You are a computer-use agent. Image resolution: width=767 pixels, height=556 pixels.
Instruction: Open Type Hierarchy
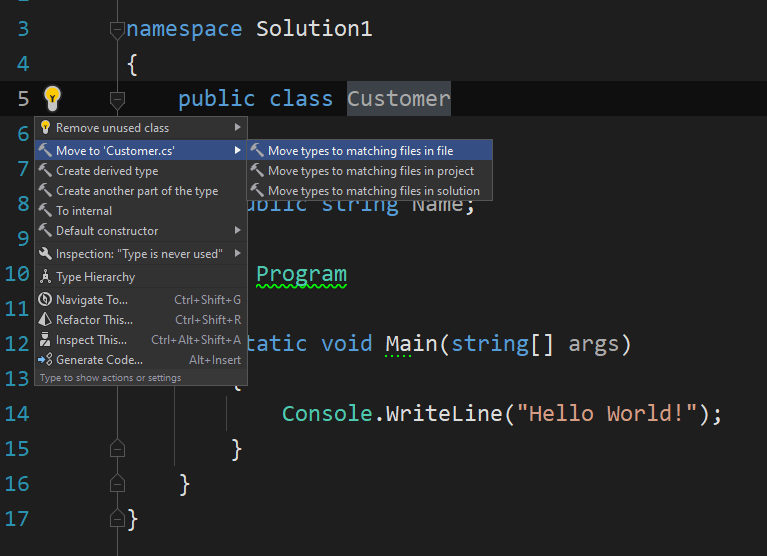pyautogui.click(x=141, y=277)
